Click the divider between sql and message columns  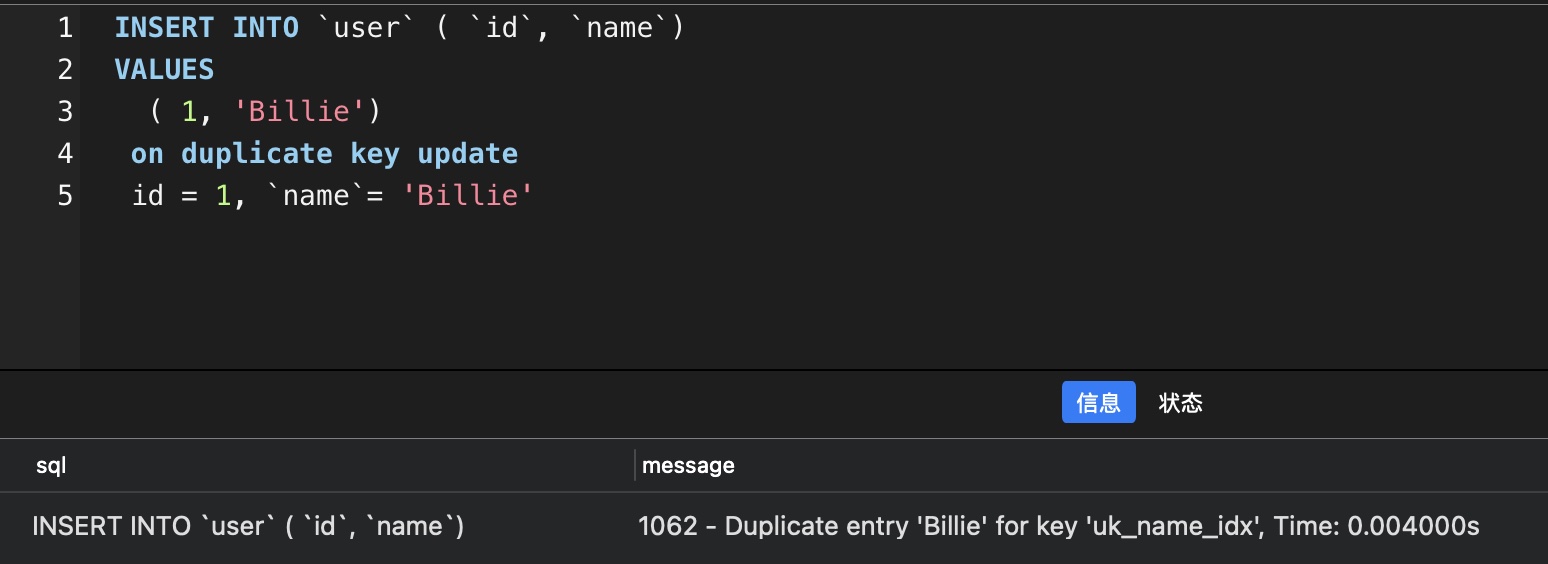point(635,465)
